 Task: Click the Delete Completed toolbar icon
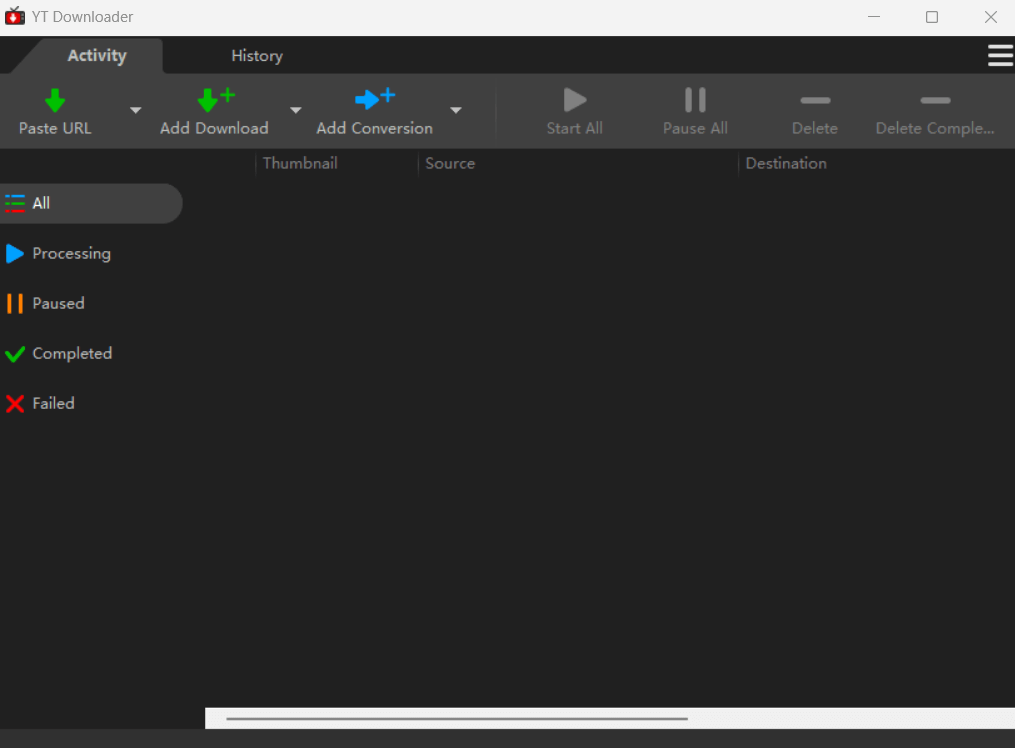[x=935, y=100]
